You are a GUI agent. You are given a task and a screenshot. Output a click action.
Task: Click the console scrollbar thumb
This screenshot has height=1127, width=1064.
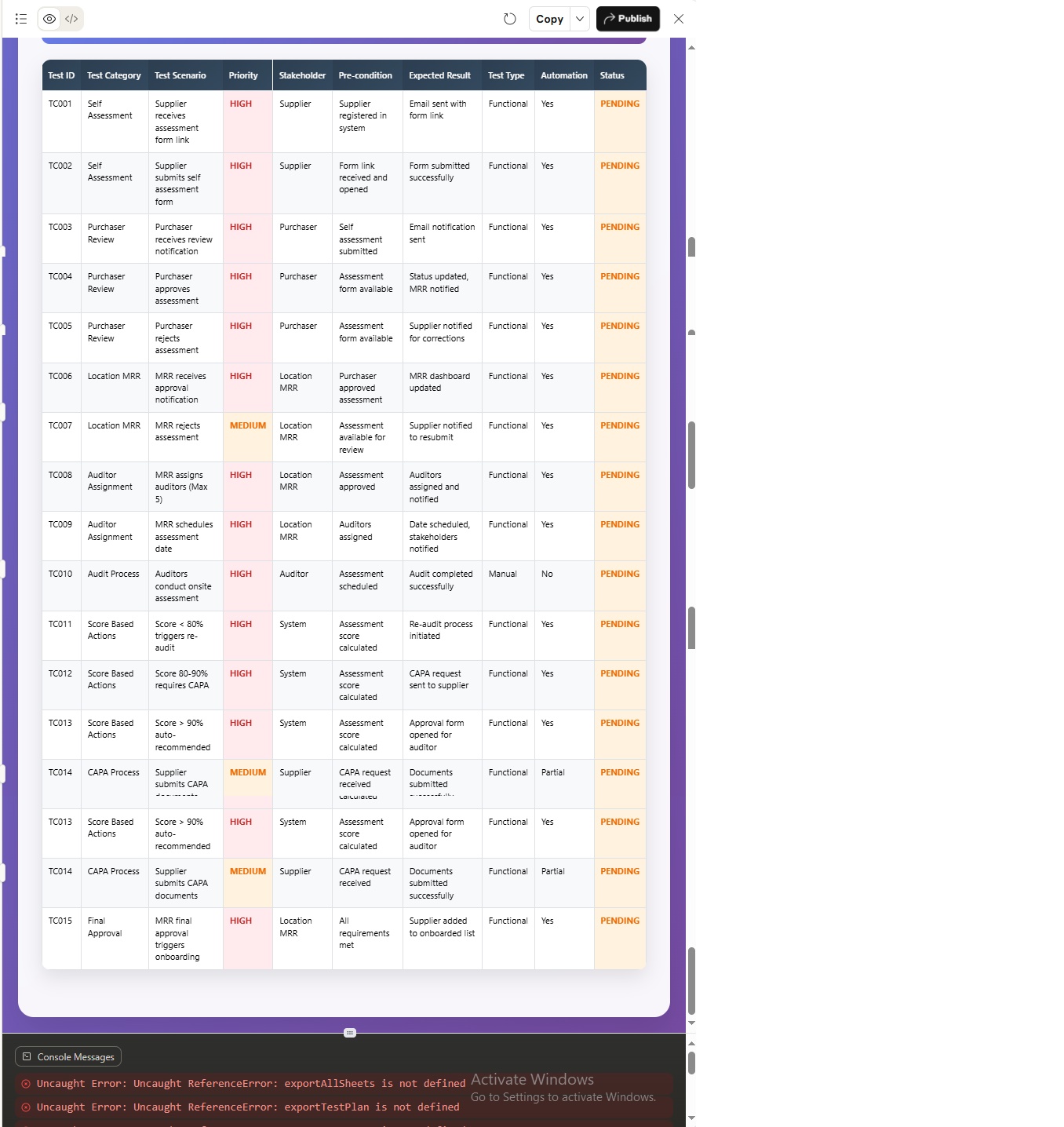[x=691, y=1063]
